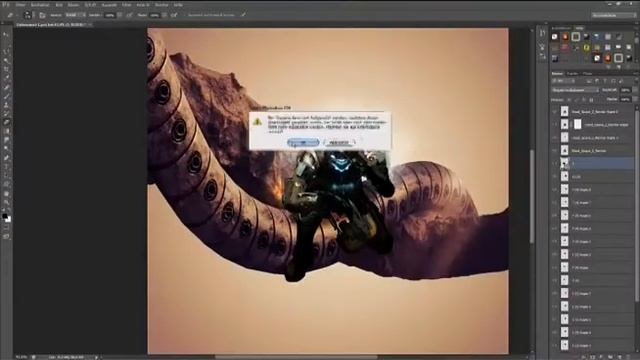This screenshot has width=640, height=360.
Task: Click the warning icon in the dialog
Action: click(257, 122)
